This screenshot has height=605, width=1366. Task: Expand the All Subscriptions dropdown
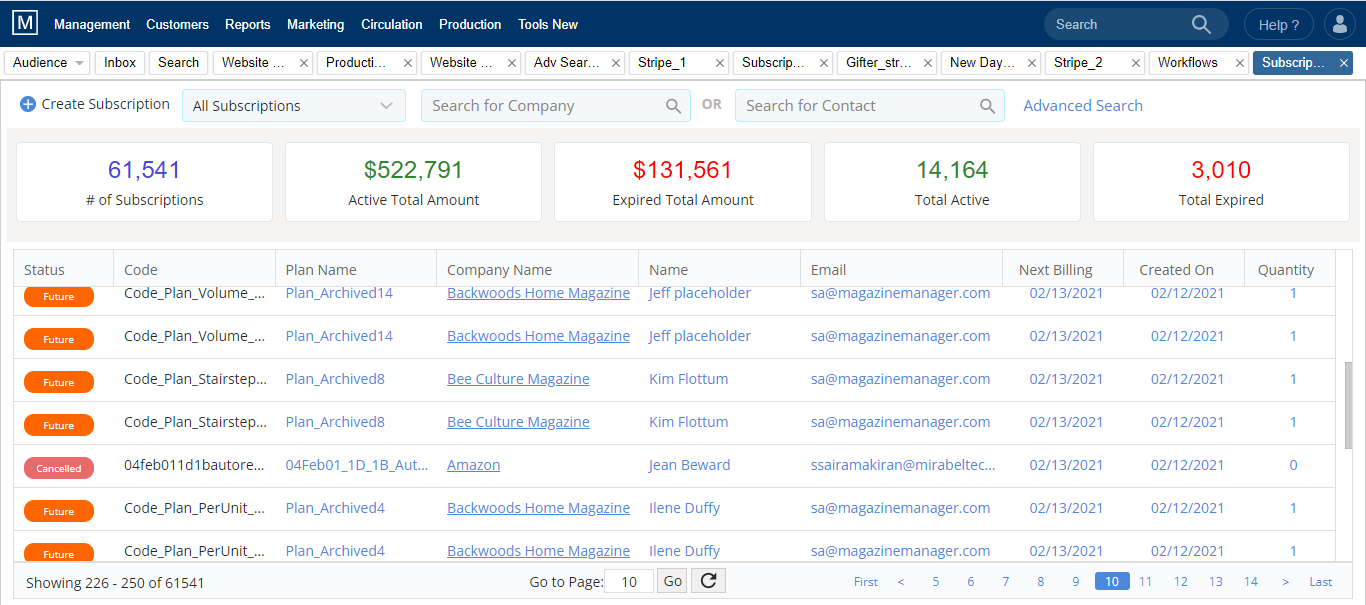click(294, 106)
